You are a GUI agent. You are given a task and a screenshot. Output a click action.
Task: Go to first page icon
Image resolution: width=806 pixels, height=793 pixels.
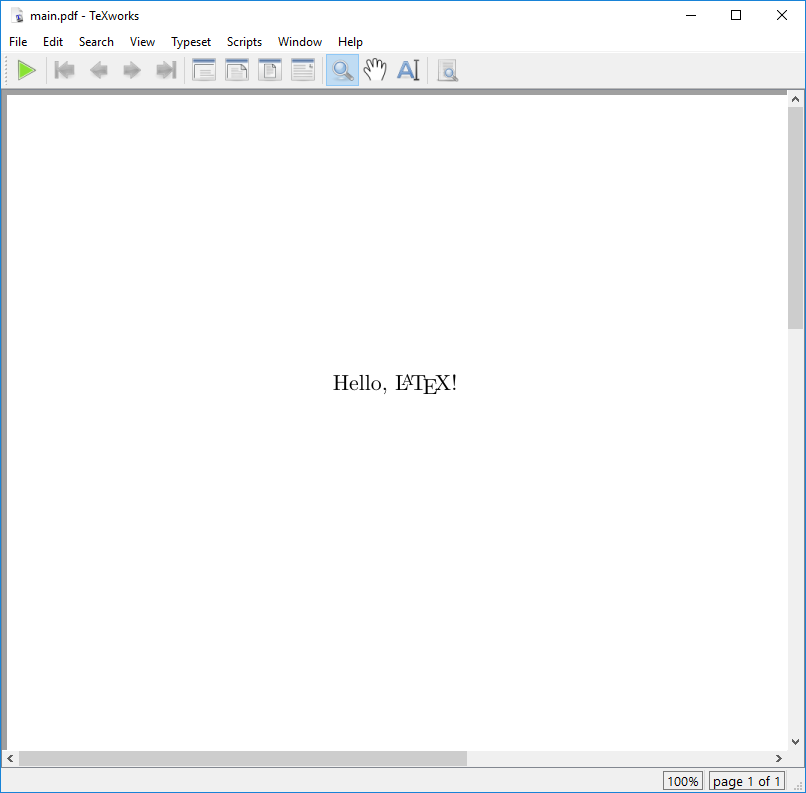[x=65, y=70]
